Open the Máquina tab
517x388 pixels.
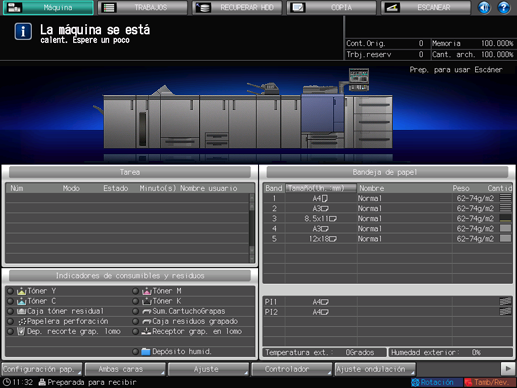click(x=48, y=7)
